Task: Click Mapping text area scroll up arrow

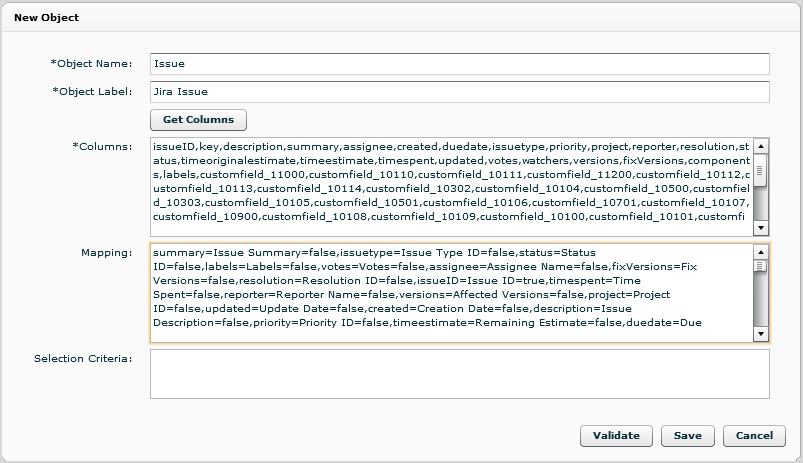Action: (761, 252)
